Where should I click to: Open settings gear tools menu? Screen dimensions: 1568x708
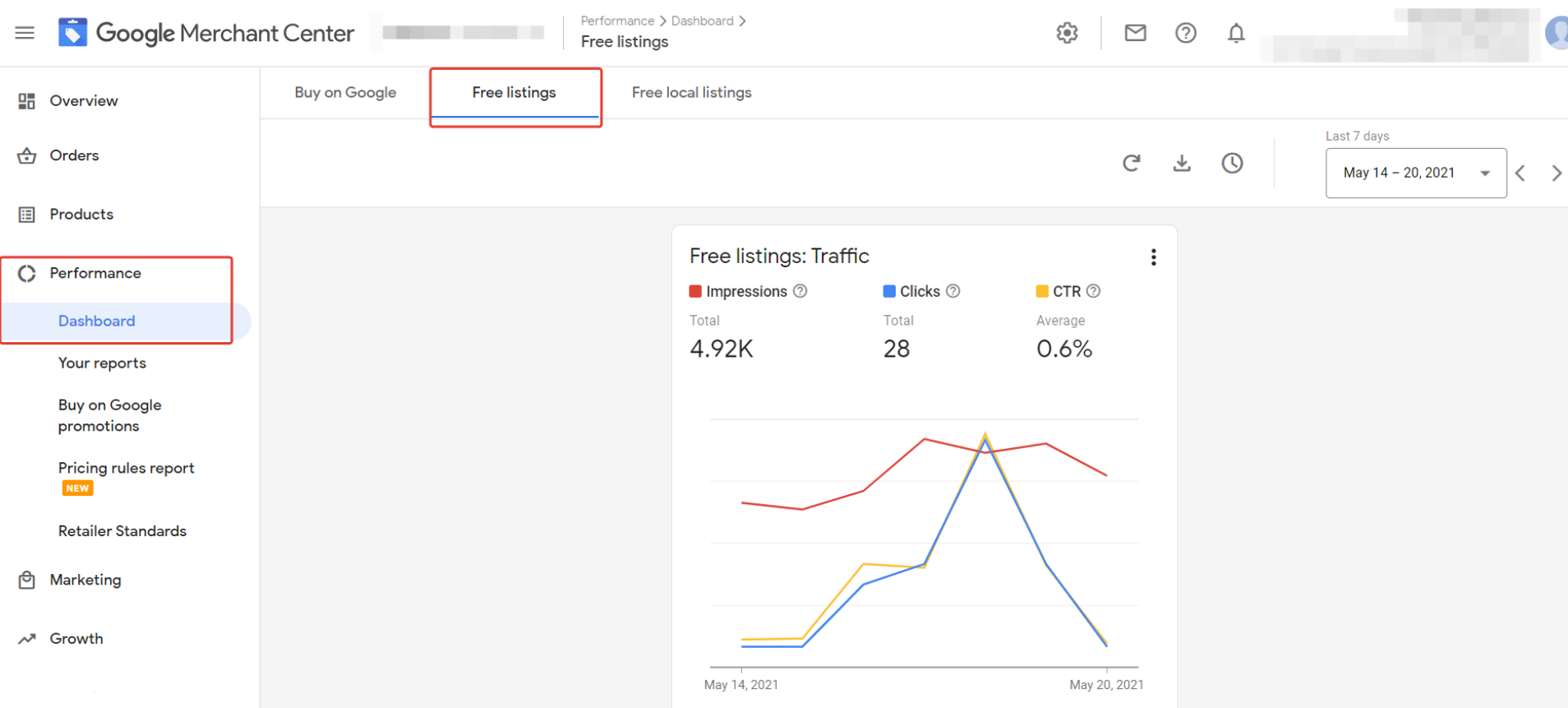point(1067,33)
